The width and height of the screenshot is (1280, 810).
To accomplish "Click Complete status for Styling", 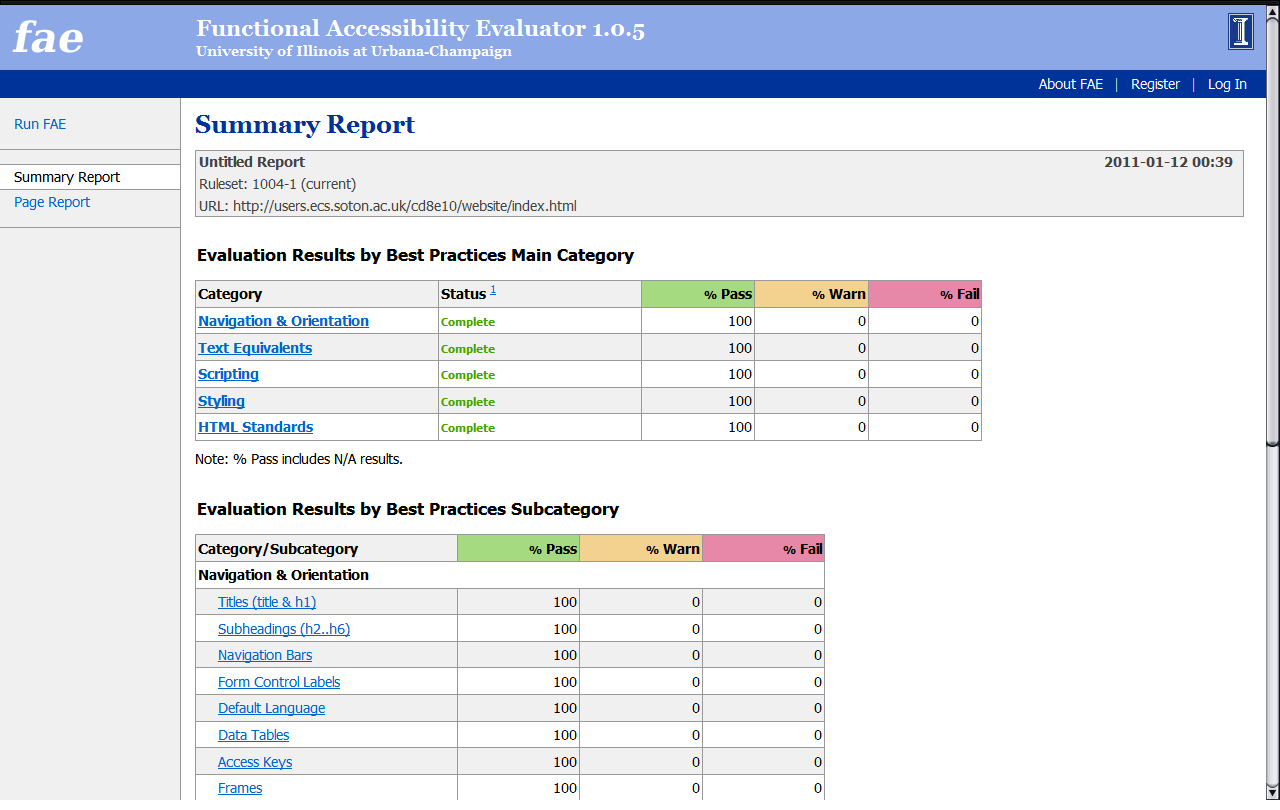I will [468, 402].
